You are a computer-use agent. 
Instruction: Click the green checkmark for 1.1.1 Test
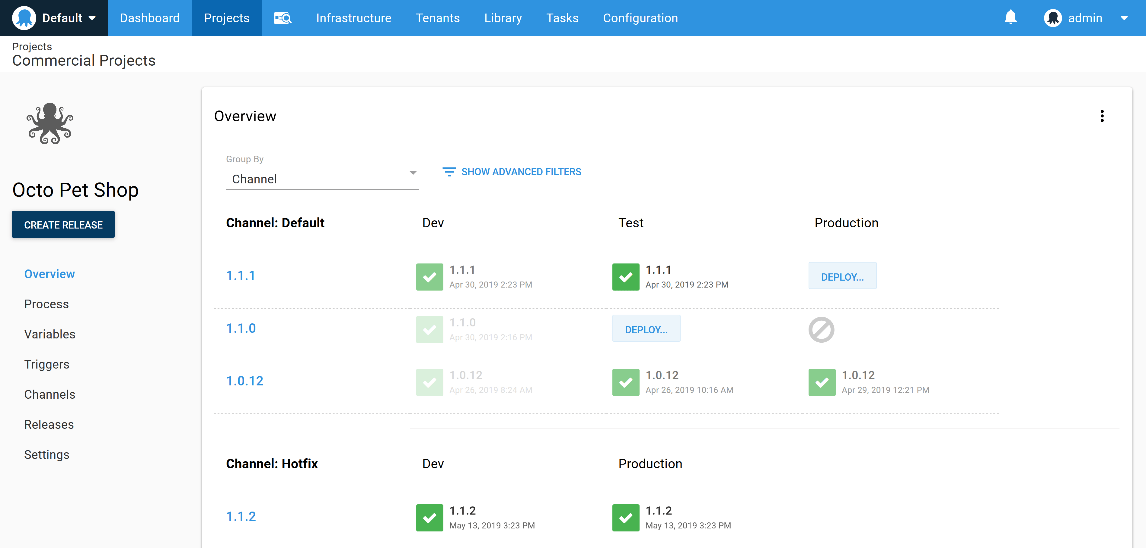(x=626, y=277)
